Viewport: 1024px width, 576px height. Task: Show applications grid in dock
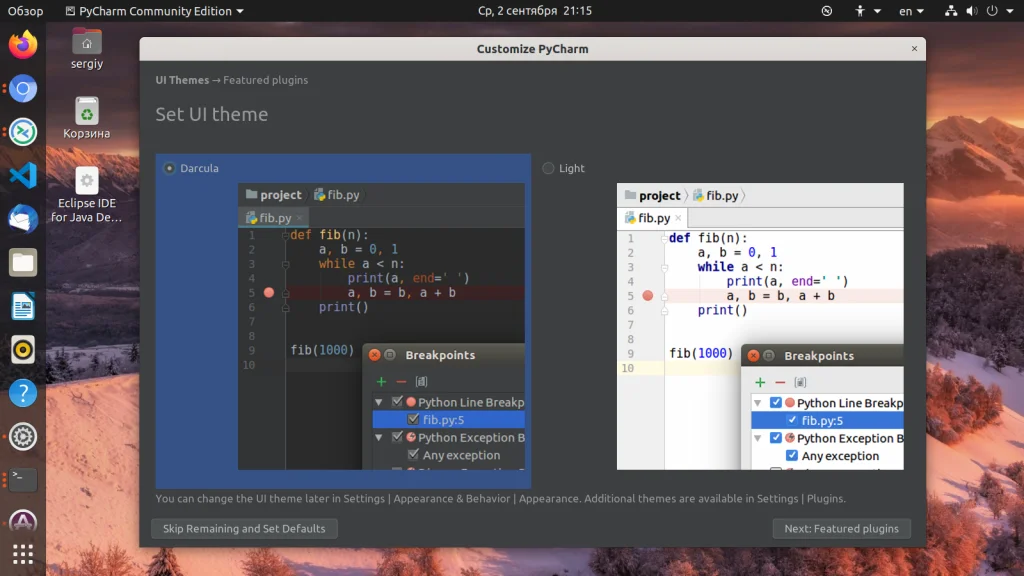point(23,554)
